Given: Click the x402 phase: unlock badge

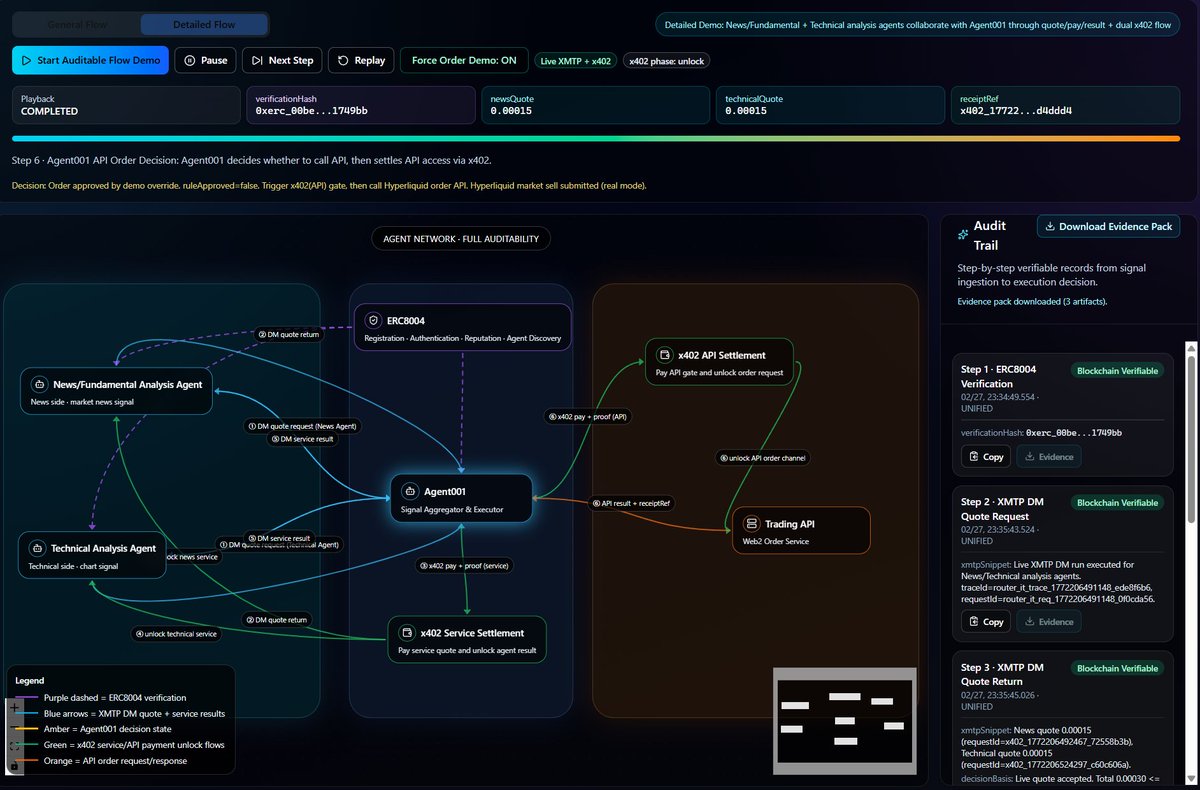Looking at the screenshot, I should [667, 61].
